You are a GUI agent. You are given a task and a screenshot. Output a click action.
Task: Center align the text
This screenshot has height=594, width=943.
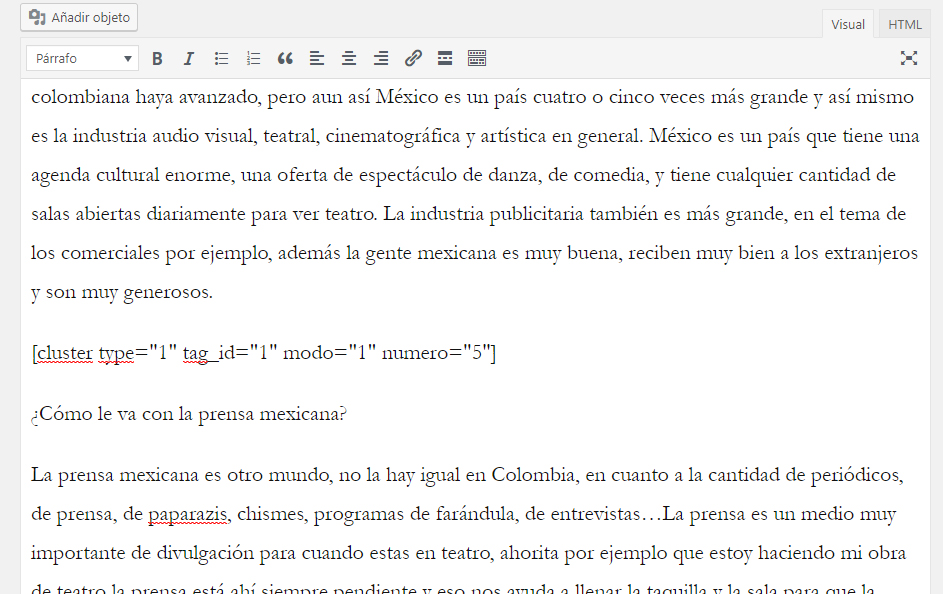pyautogui.click(x=349, y=58)
